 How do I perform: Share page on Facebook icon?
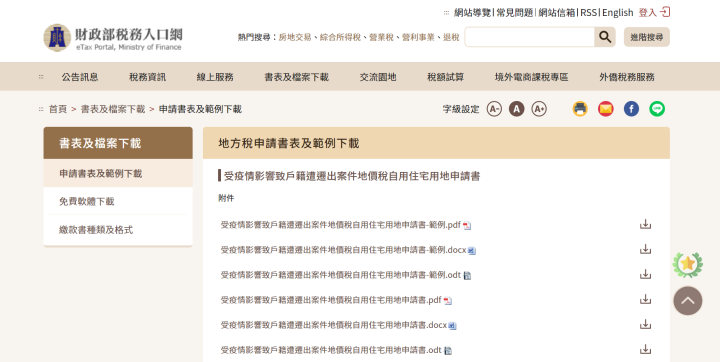coord(631,109)
